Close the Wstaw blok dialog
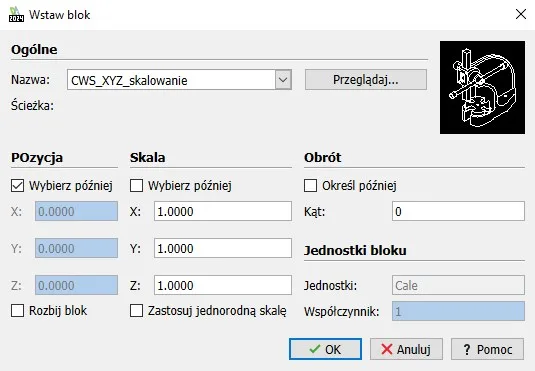 [x=521, y=14]
